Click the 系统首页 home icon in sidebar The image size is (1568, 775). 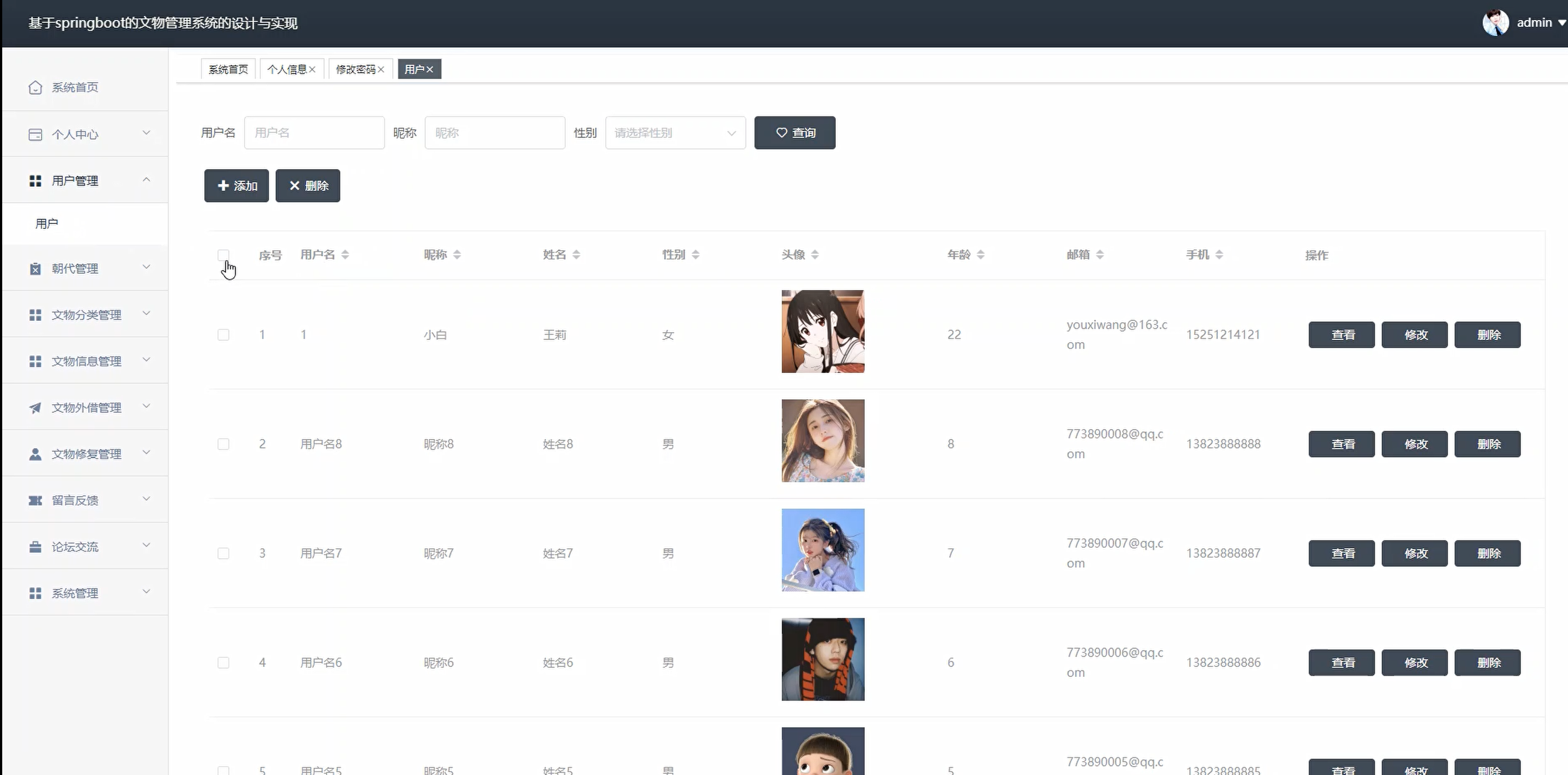[x=35, y=88]
